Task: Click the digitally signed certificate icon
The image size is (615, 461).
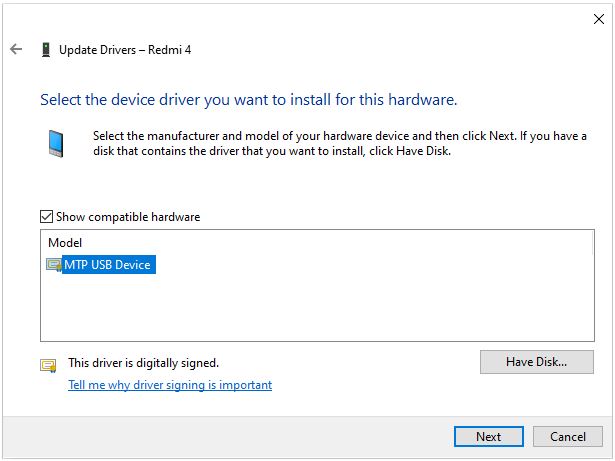Action: point(48,365)
